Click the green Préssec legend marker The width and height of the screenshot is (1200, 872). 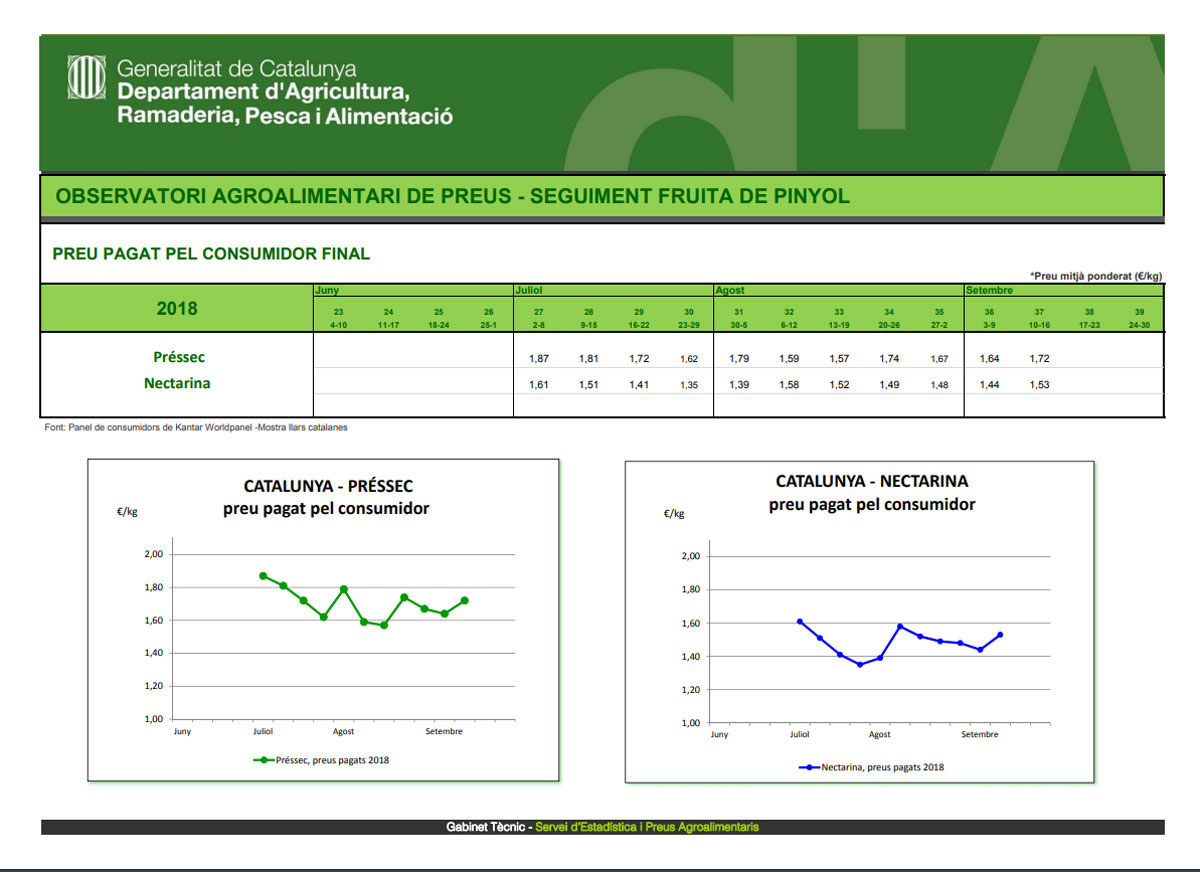263,760
